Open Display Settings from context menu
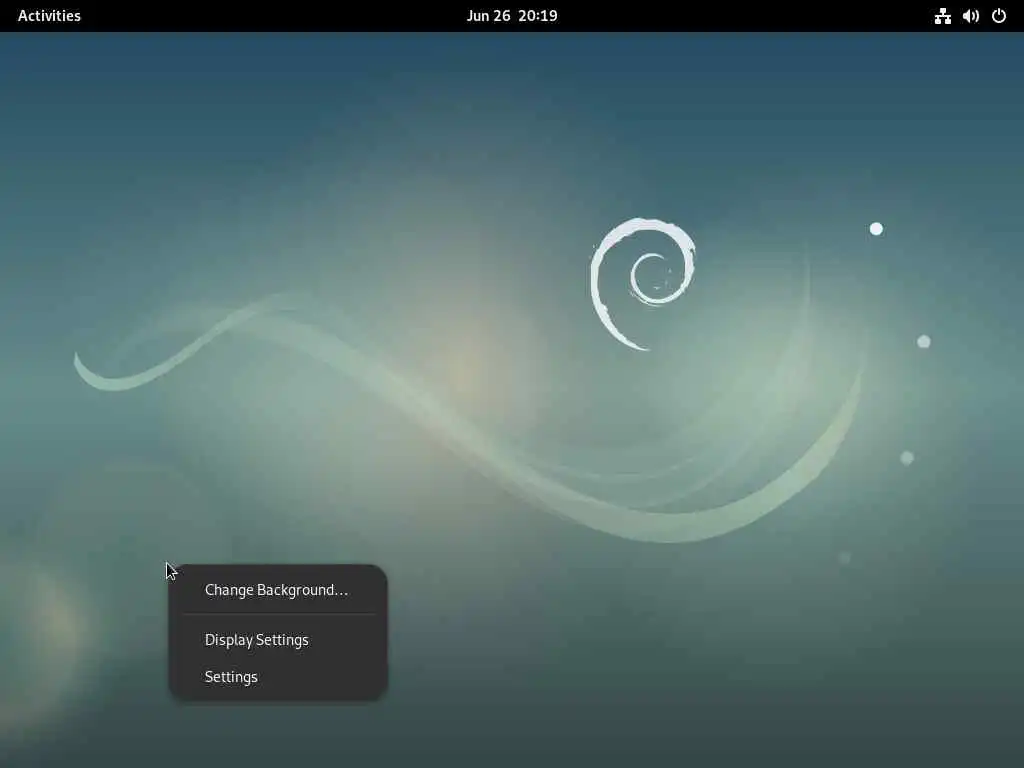 (x=278, y=639)
